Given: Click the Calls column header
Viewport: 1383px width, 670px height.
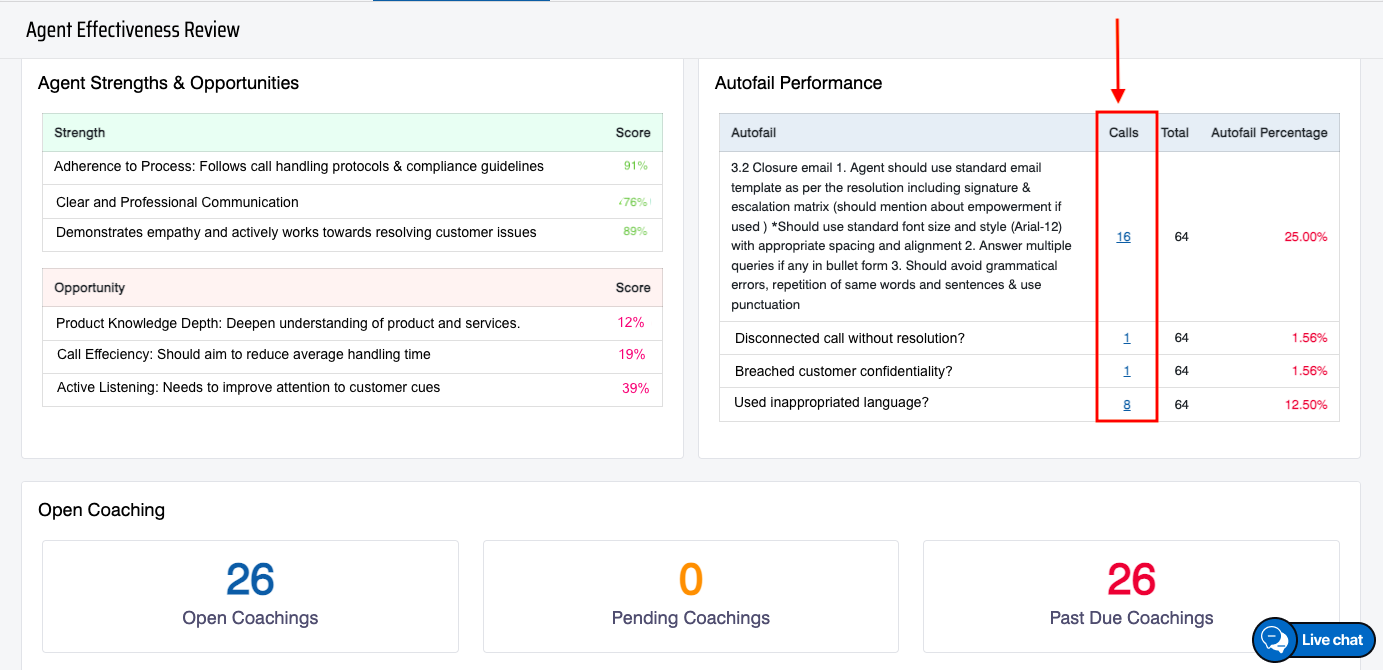Looking at the screenshot, I should [x=1123, y=132].
